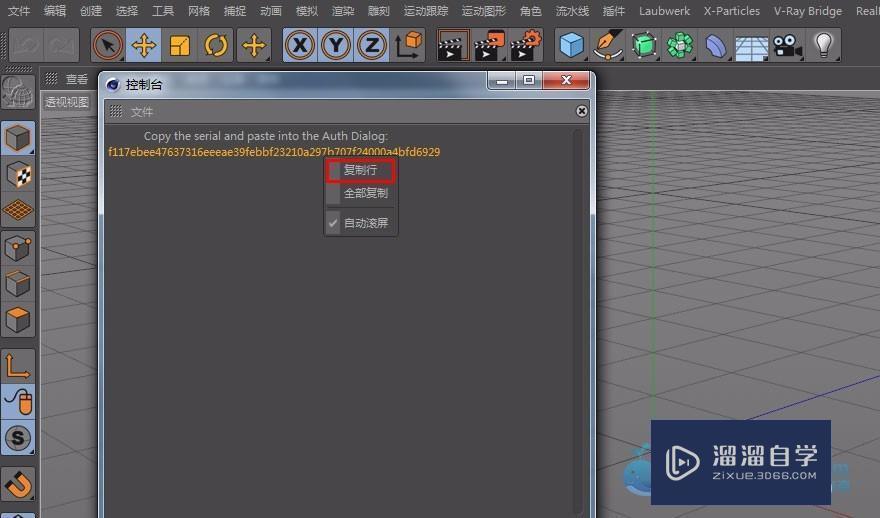Click Render to Picture Viewer icon
880x518 pixels.
pos(489,45)
